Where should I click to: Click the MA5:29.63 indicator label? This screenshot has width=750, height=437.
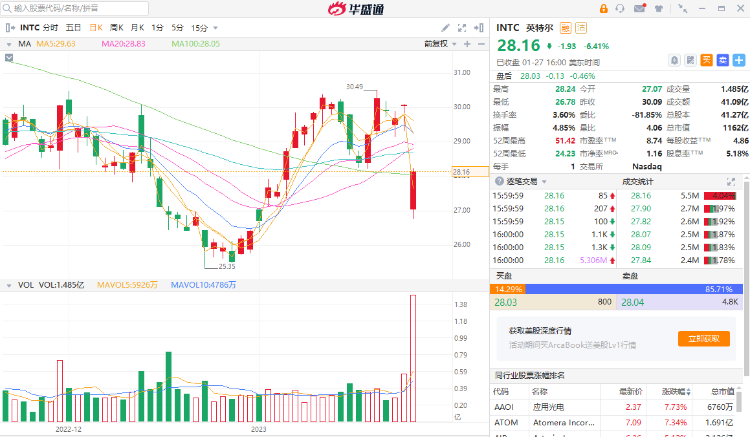(x=56, y=44)
